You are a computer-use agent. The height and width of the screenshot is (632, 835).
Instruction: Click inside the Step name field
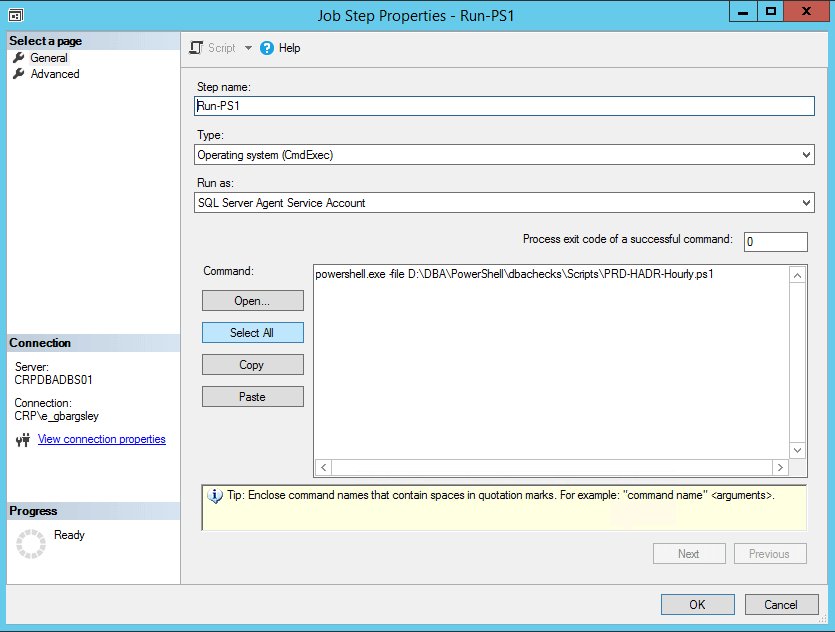(x=500, y=106)
